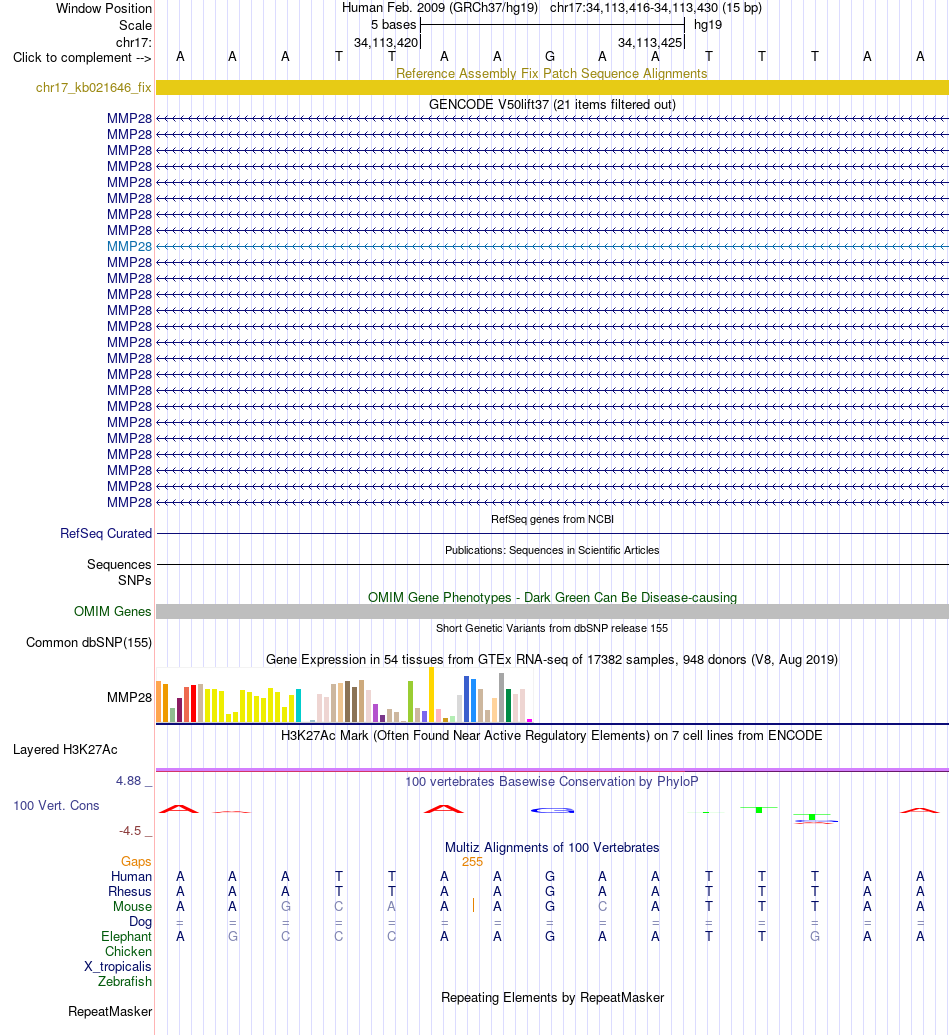Click the 34,113,425 coordinate marker
Image resolution: width=950 pixels, height=1035 pixels.
pos(650,42)
